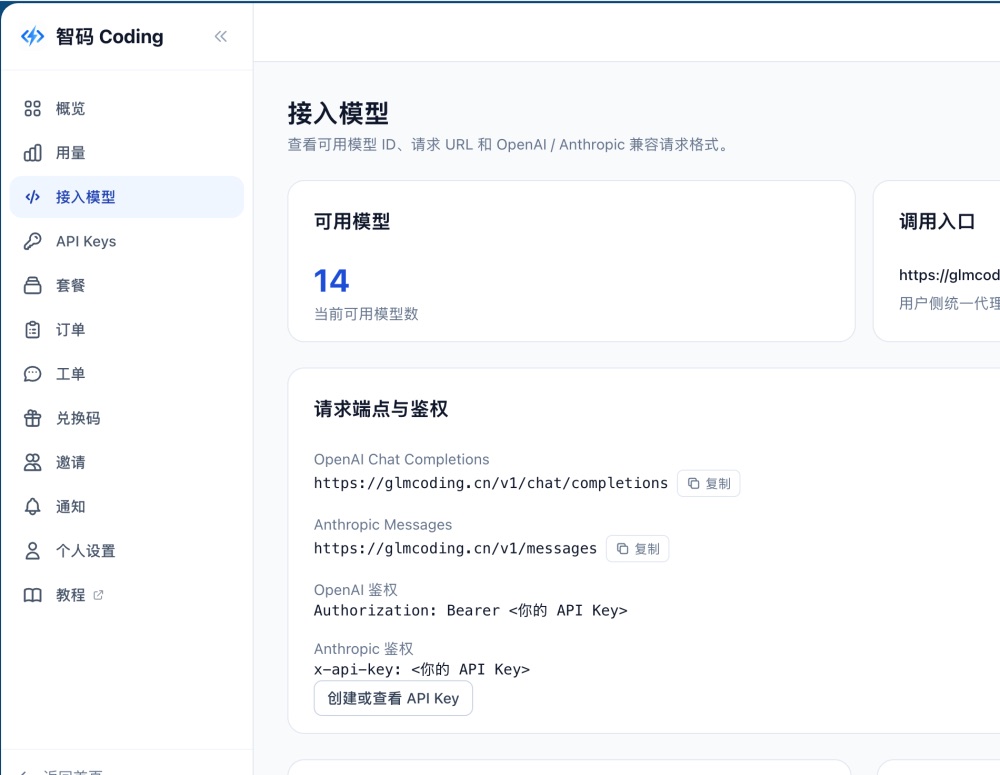Image resolution: width=1000 pixels, height=775 pixels.
Task: Go to 用量 usage page
Action: [127, 153]
